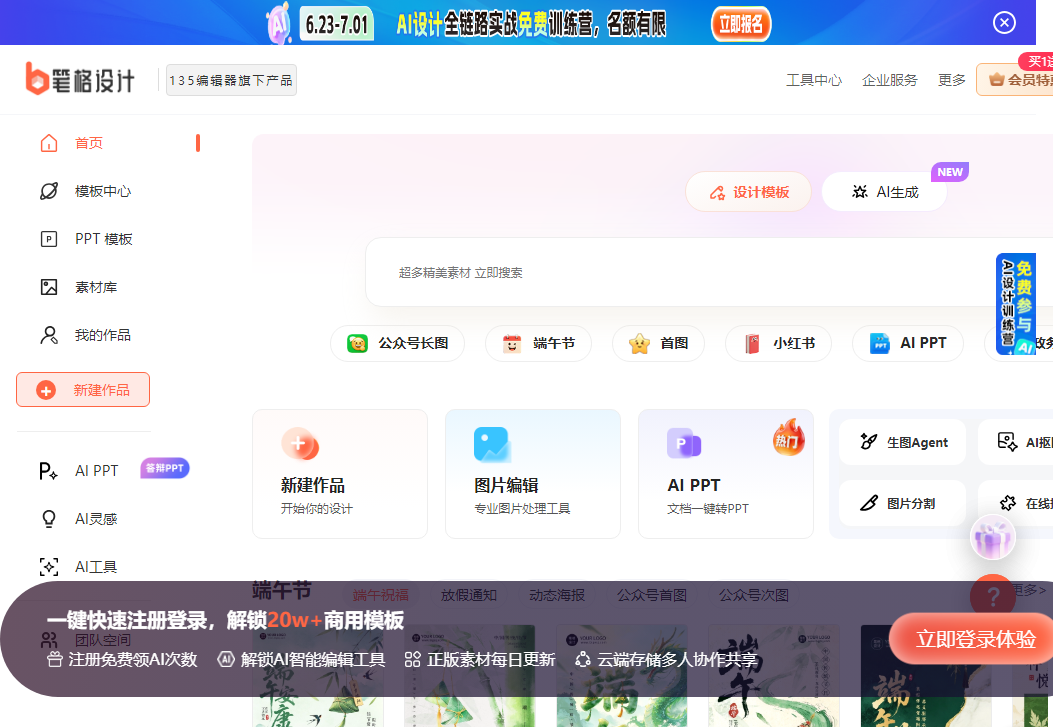The width and height of the screenshot is (1053, 727).
Task: Switch to the 公众号次图 category tab
Action: pos(753,595)
